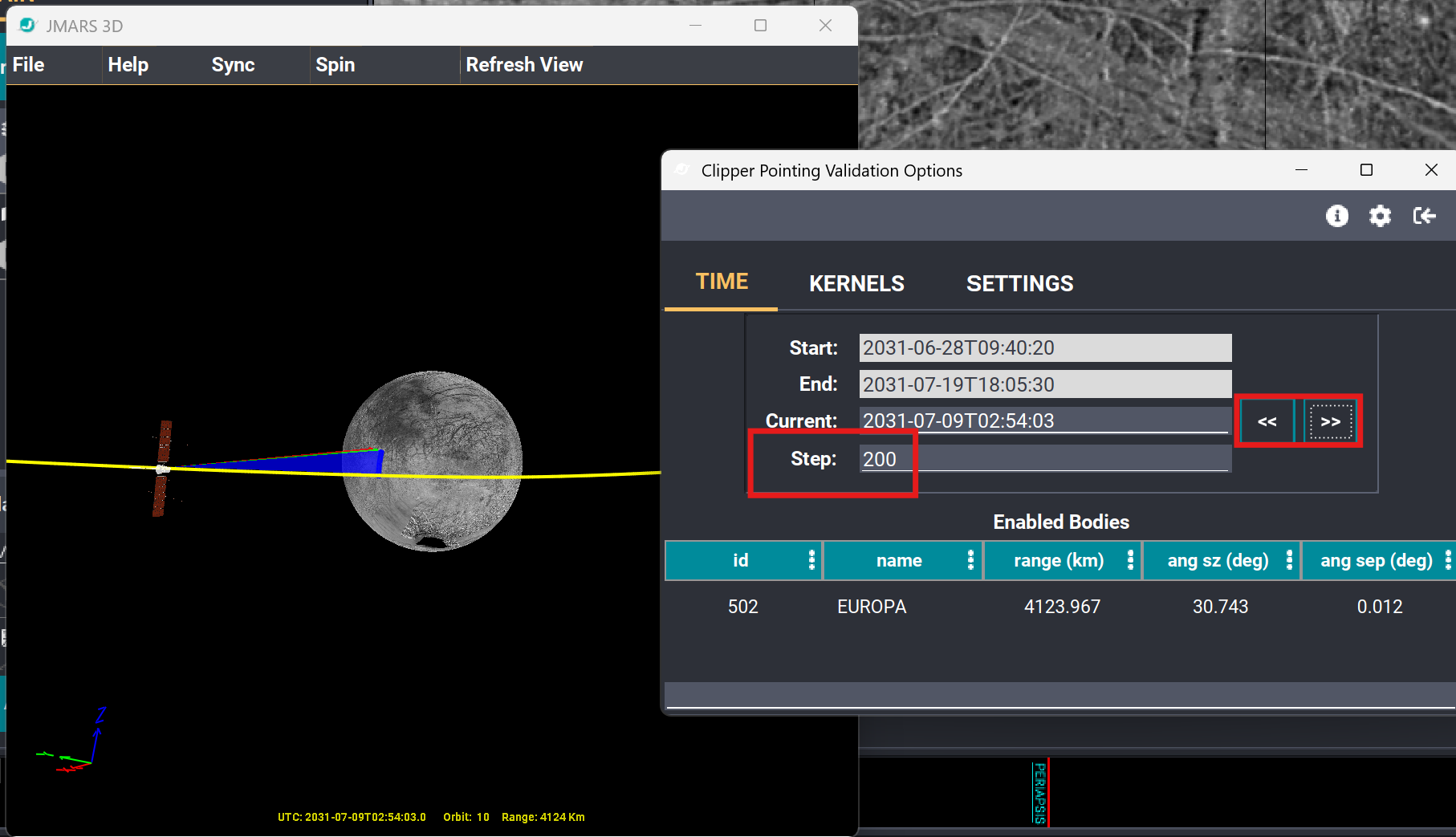The width and height of the screenshot is (1456, 837).
Task: Step time backward with the << button
Action: click(1267, 421)
